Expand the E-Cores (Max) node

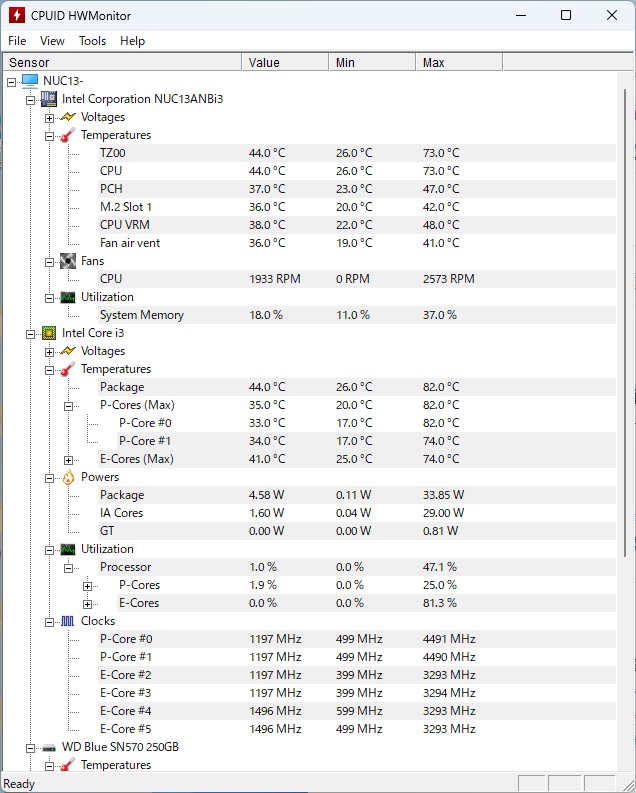tap(68, 460)
